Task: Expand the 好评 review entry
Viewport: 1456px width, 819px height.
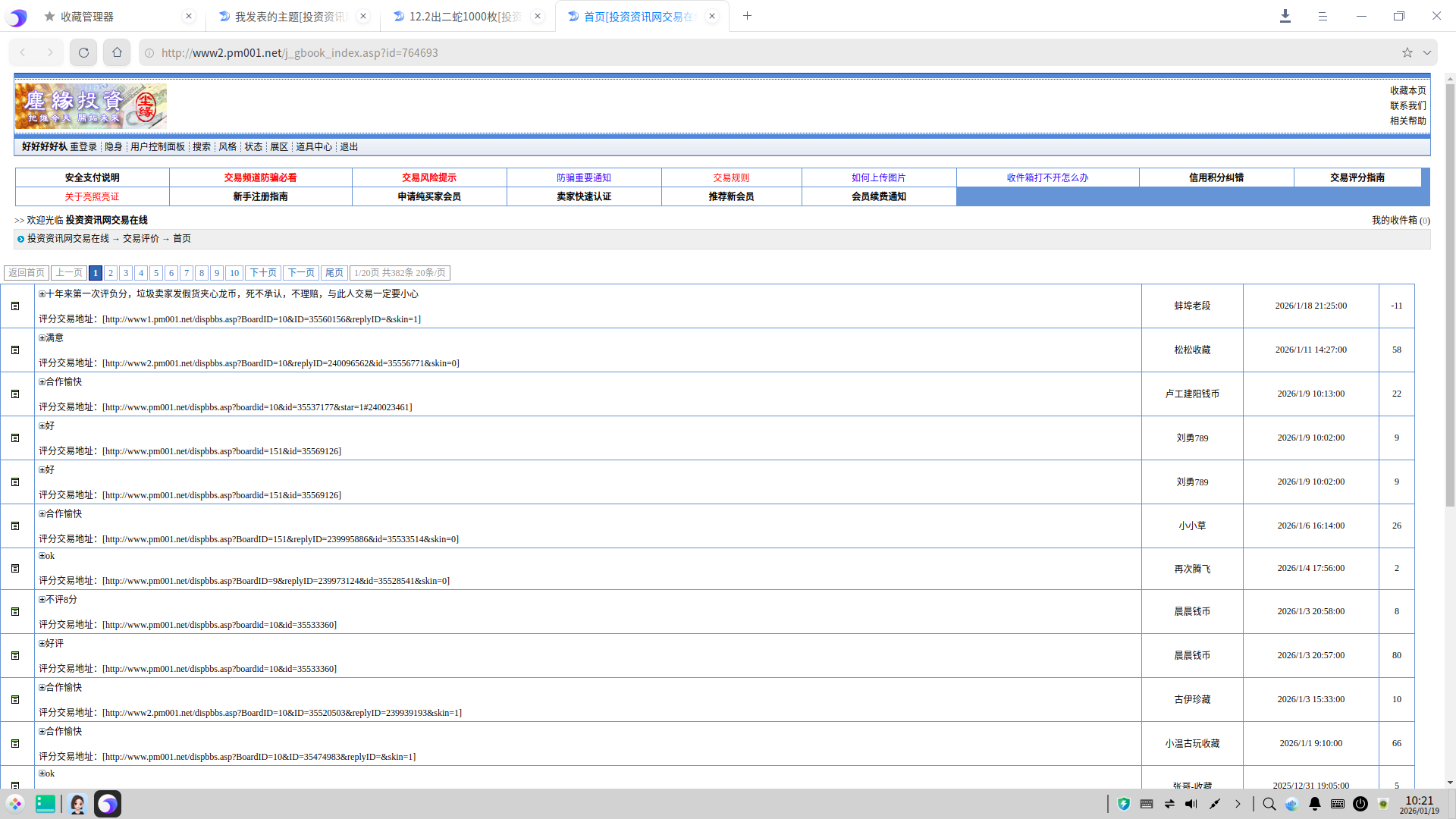Action: [x=42, y=644]
